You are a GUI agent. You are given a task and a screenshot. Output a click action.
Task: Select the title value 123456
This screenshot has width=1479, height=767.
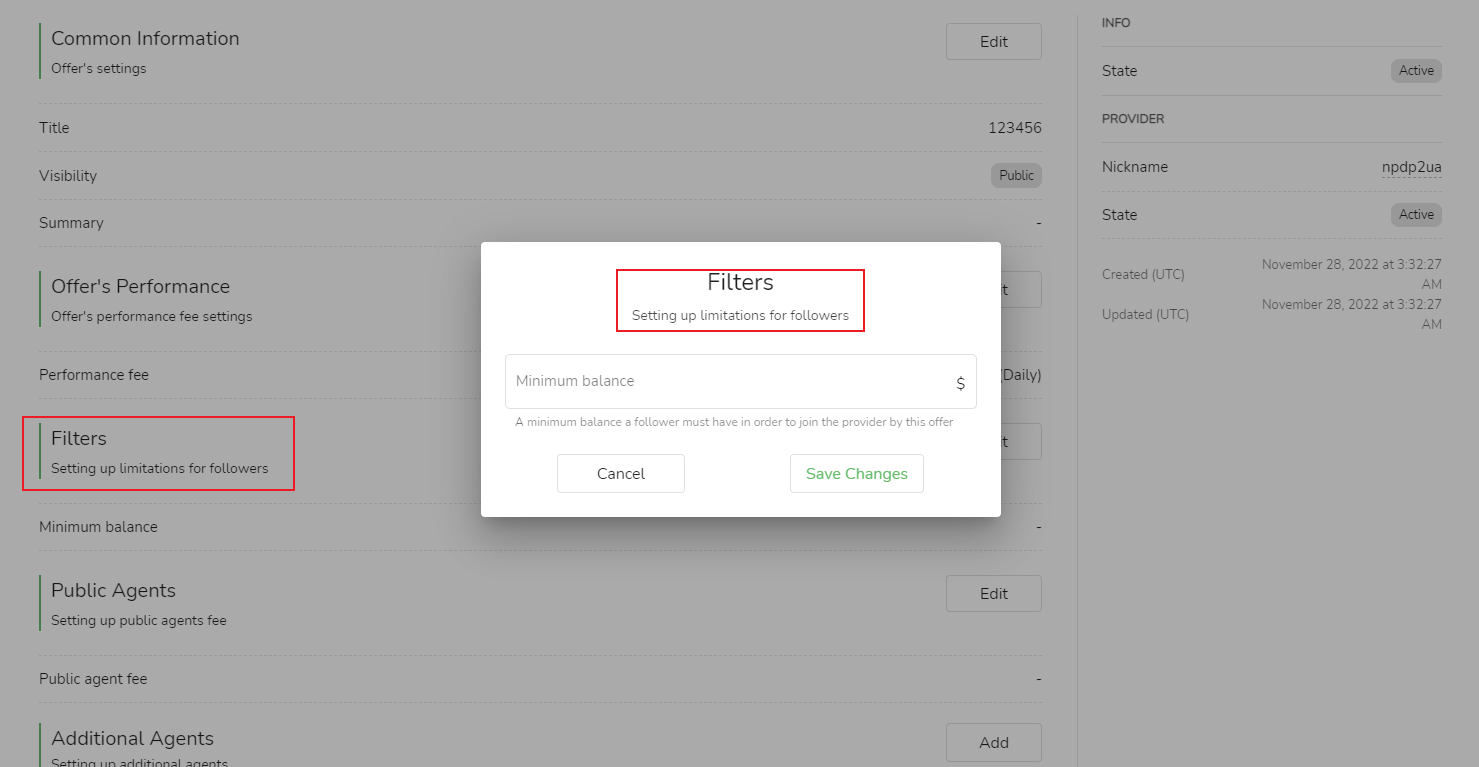coord(1014,128)
